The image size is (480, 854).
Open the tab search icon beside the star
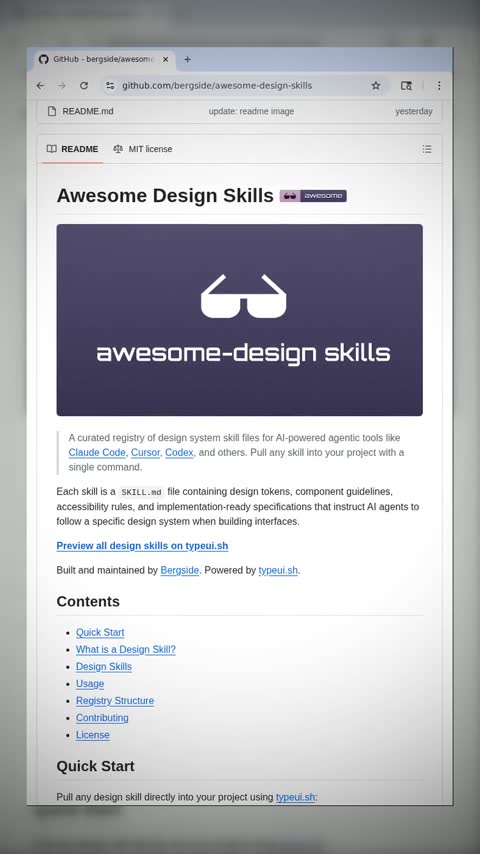pos(406,86)
